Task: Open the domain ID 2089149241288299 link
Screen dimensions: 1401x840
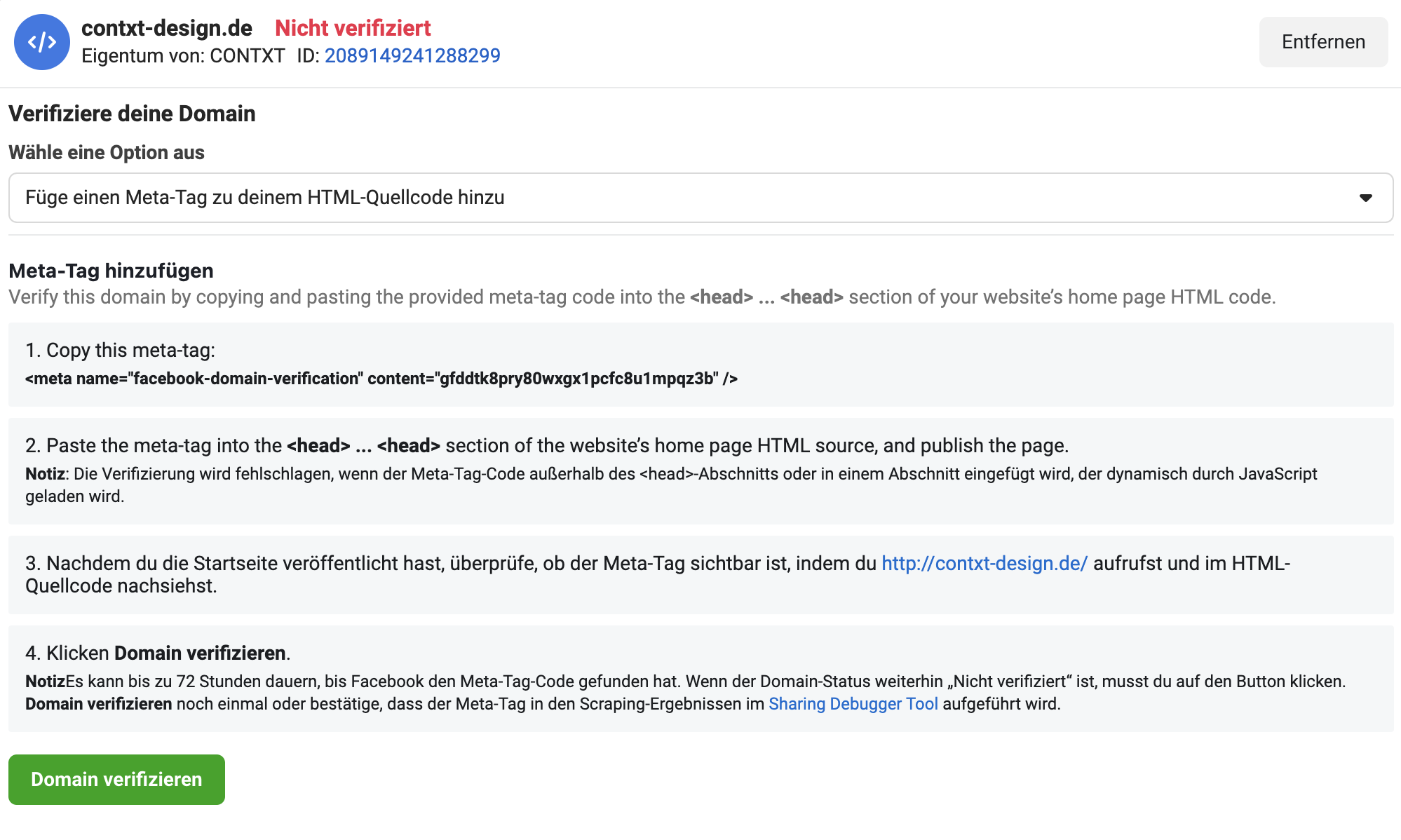Action: 412,55
